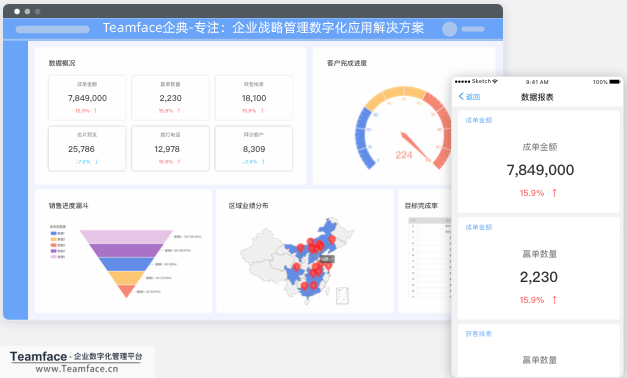Click red up arrow under 18,100
Image resolution: width=627 pixels, height=378 pixels.
pyautogui.click(x=262, y=111)
